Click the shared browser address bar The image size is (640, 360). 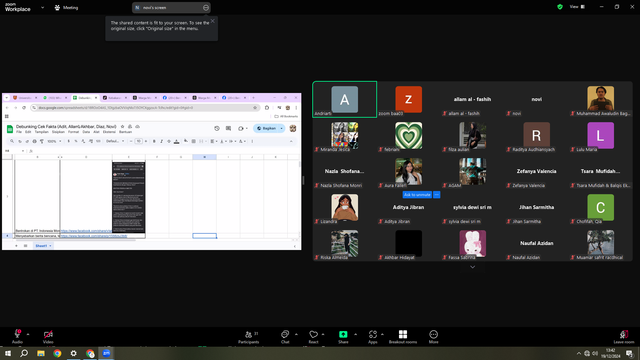click(145, 108)
